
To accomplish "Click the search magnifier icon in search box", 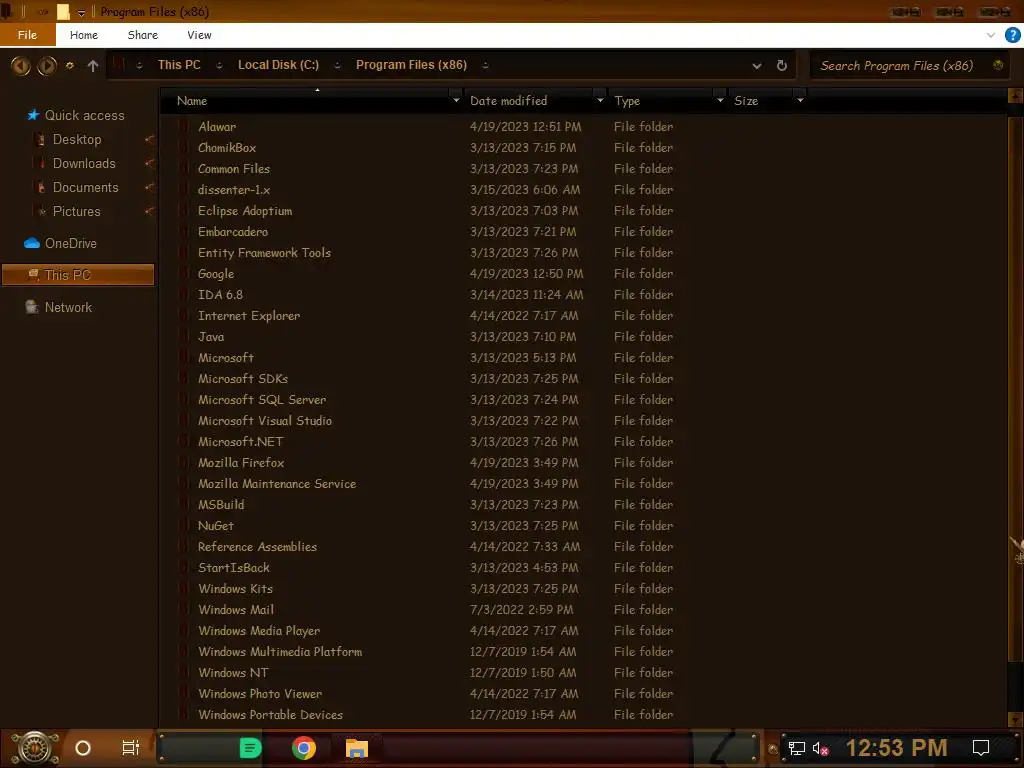I will click(x=998, y=65).
